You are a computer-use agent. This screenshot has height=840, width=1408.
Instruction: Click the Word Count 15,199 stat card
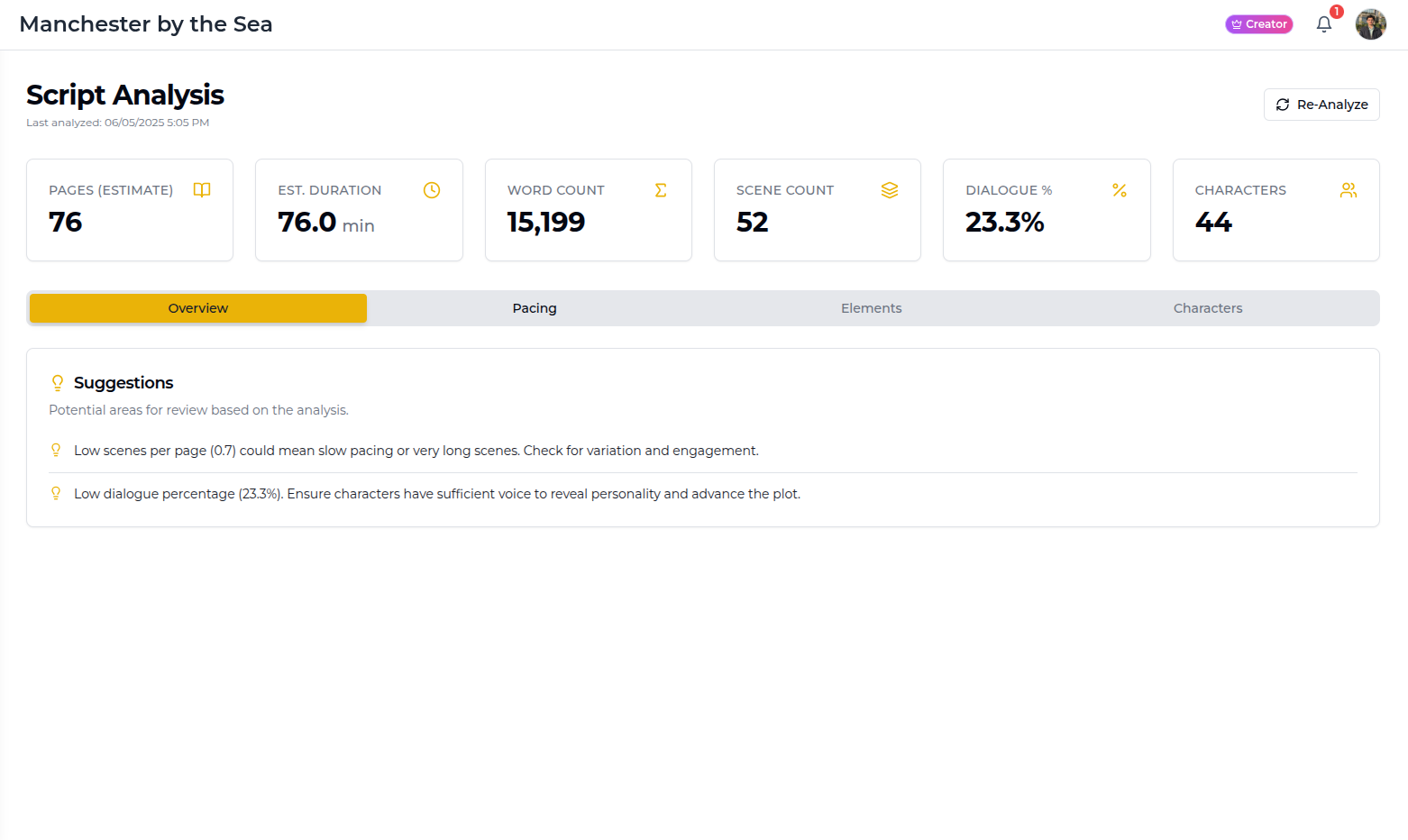[x=588, y=210]
